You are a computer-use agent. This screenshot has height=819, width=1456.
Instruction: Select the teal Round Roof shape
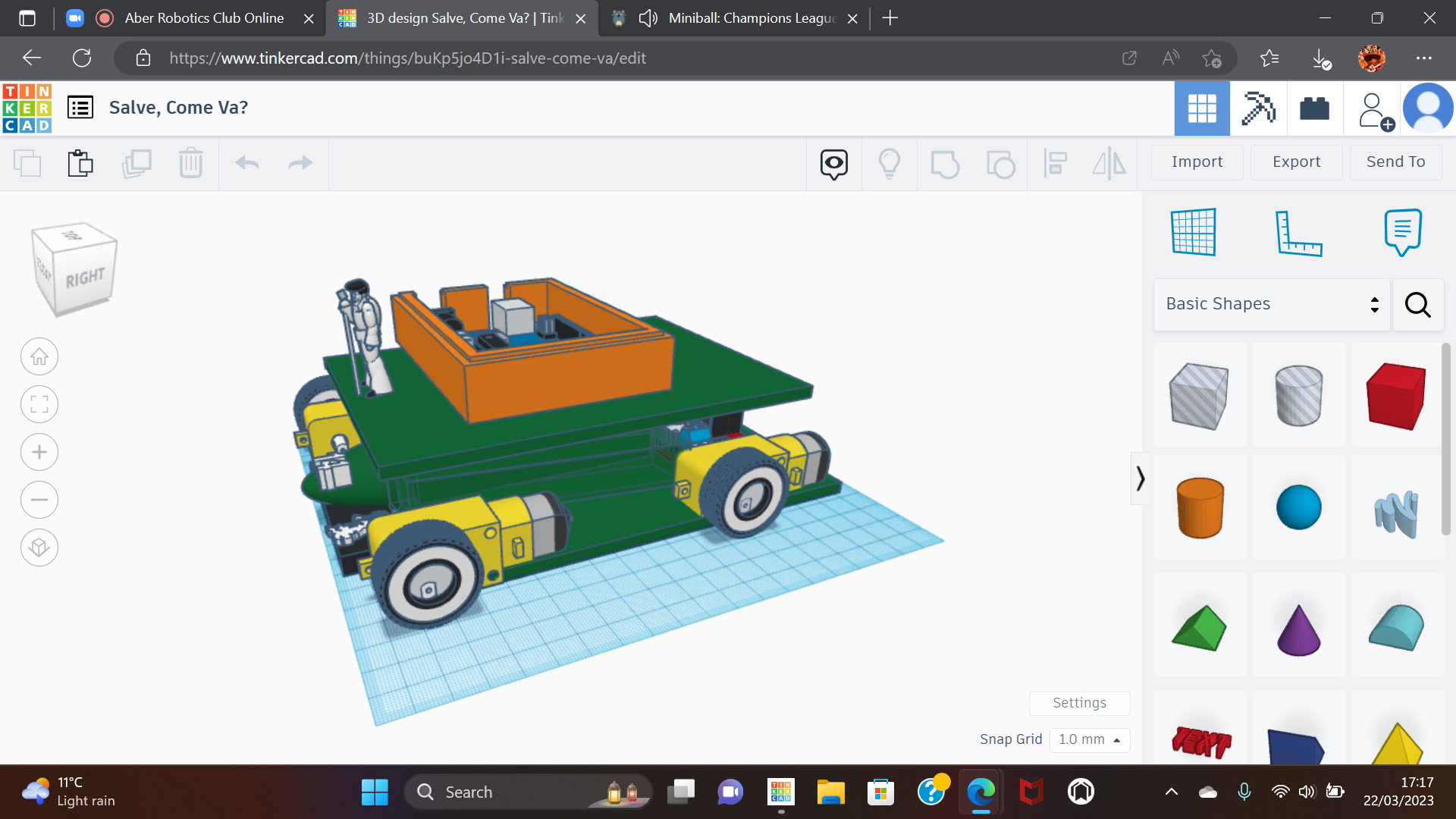(x=1396, y=626)
